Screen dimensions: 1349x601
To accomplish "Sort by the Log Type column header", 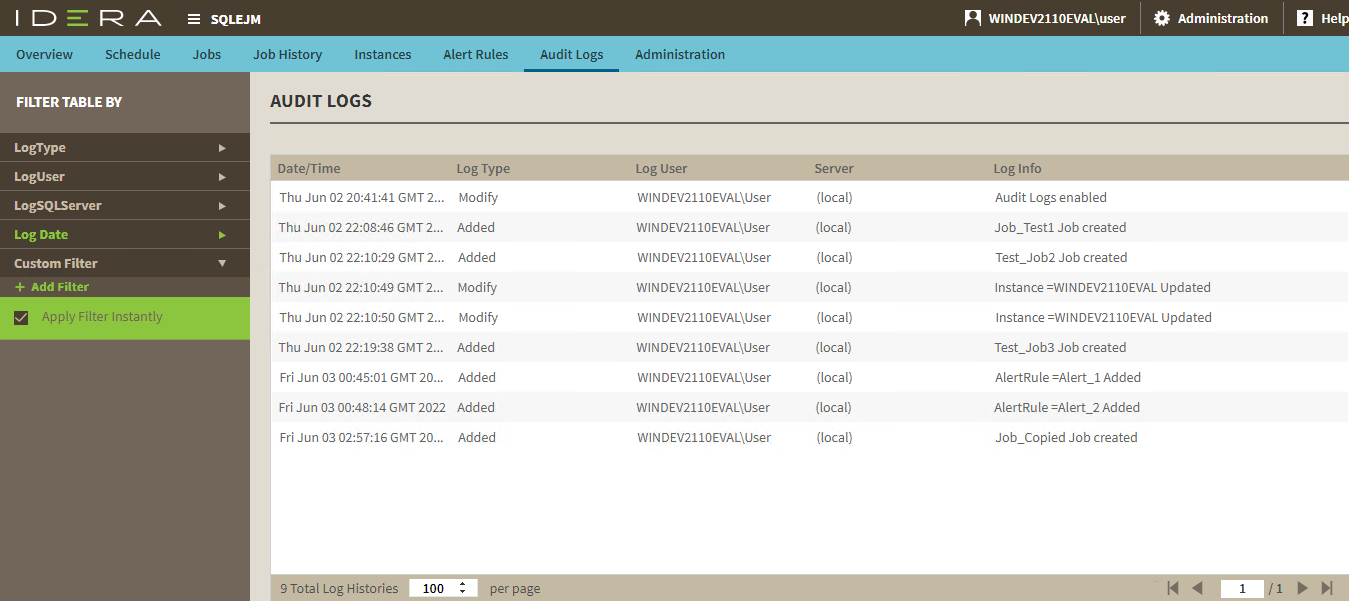I will click(483, 168).
